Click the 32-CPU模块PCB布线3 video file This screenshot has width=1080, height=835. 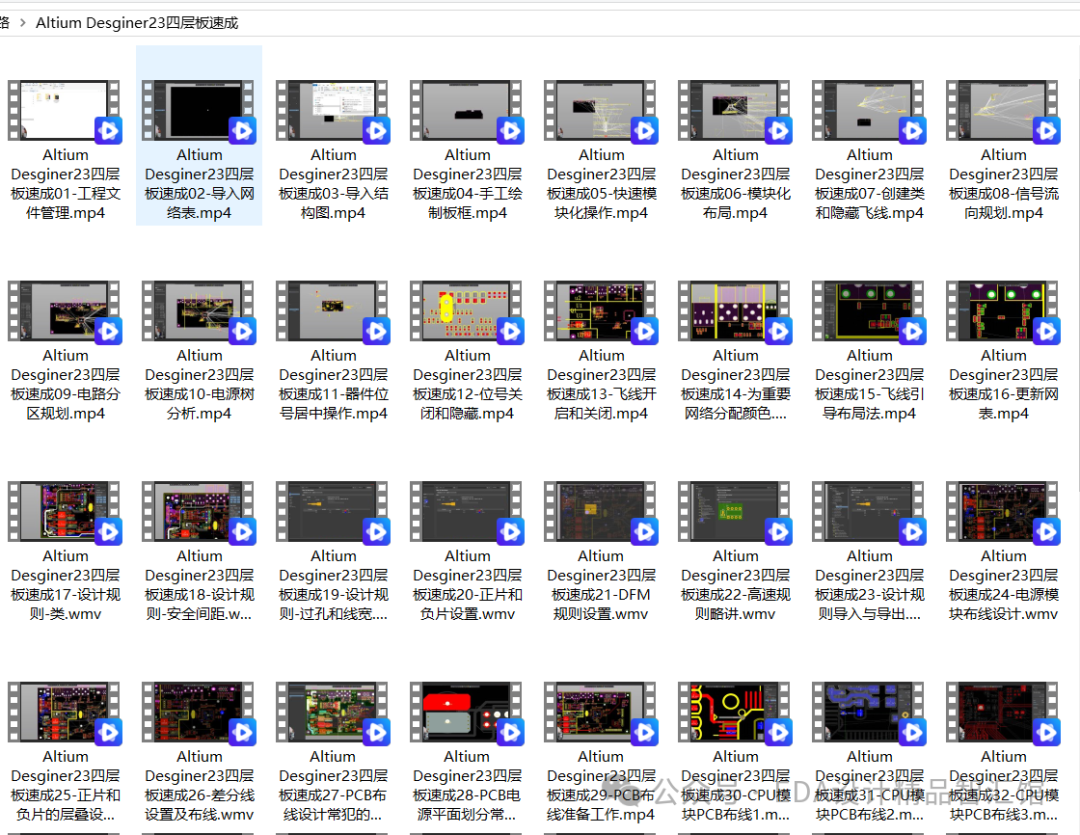point(1003,713)
